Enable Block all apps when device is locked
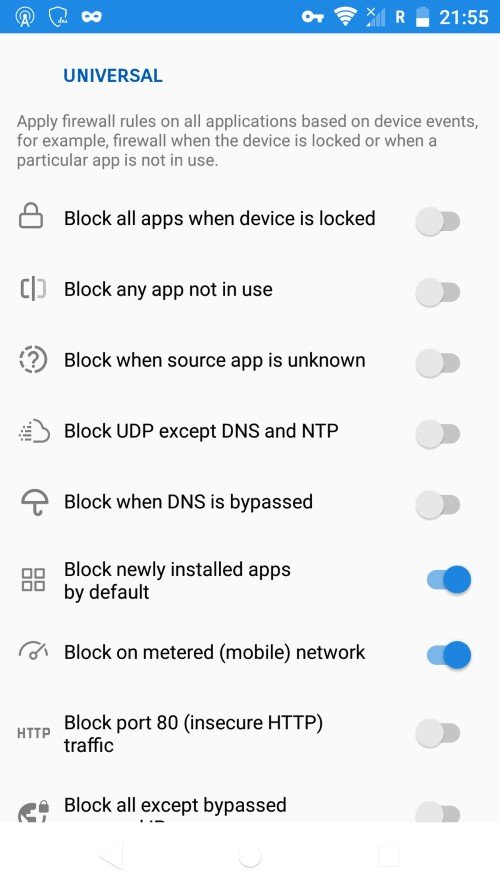 click(437, 221)
